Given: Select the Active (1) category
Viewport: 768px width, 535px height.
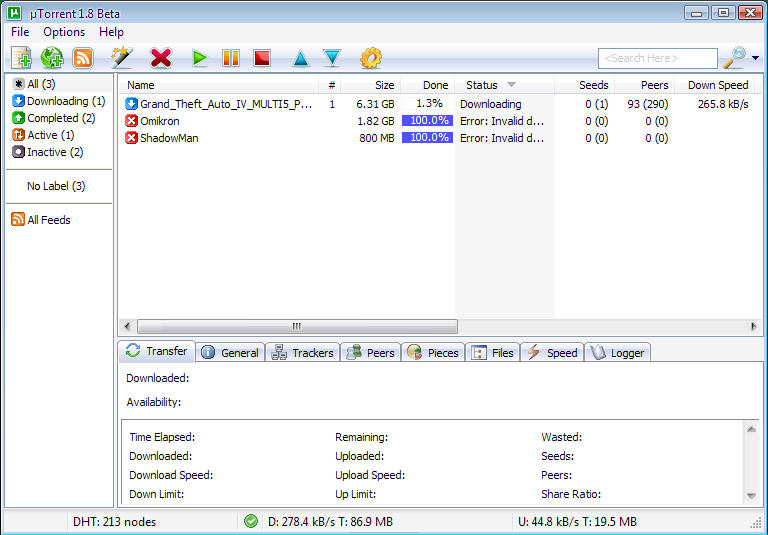Looking at the screenshot, I should (x=43, y=135).
